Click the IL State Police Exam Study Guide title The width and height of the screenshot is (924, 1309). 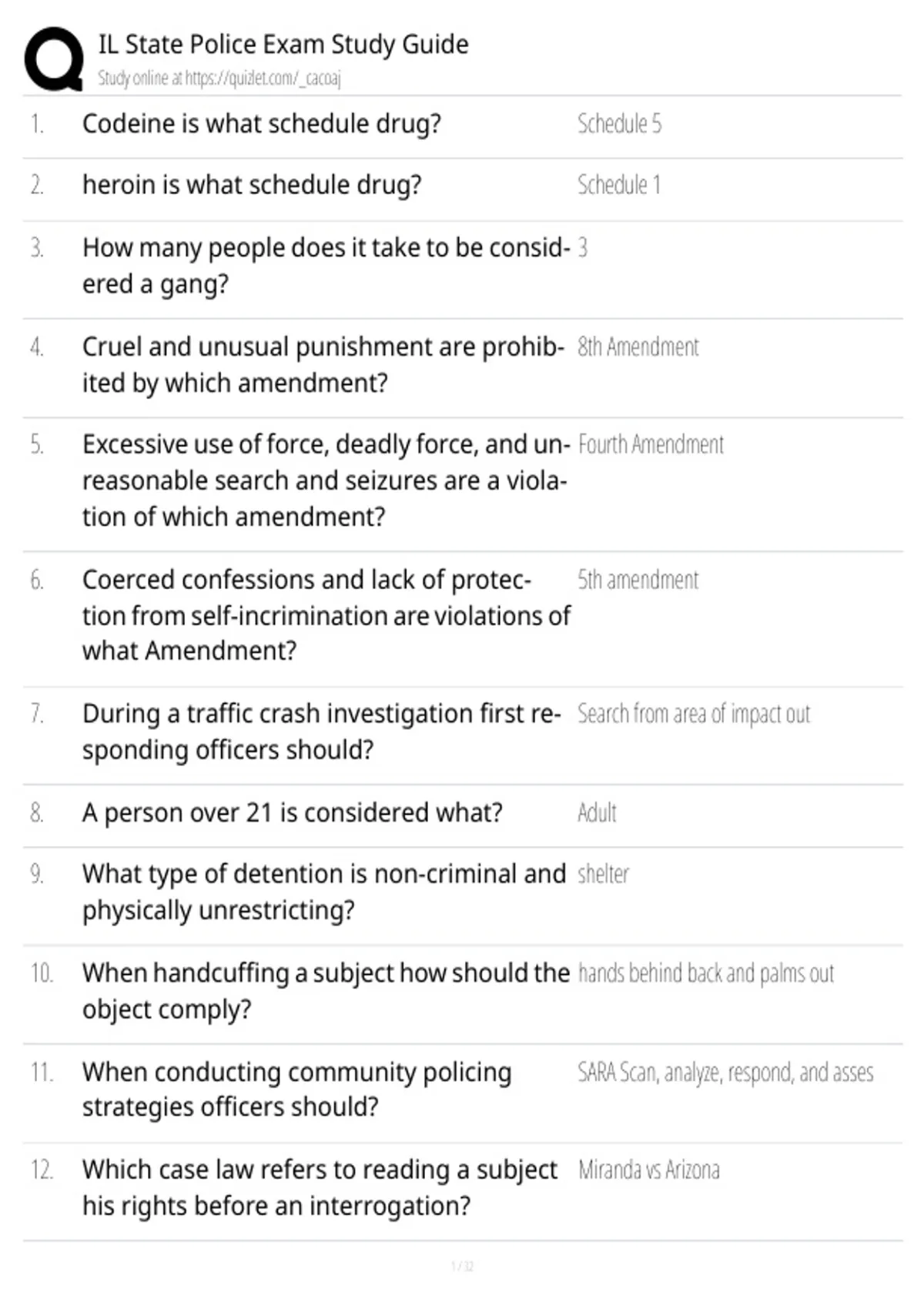pos(283,44)
